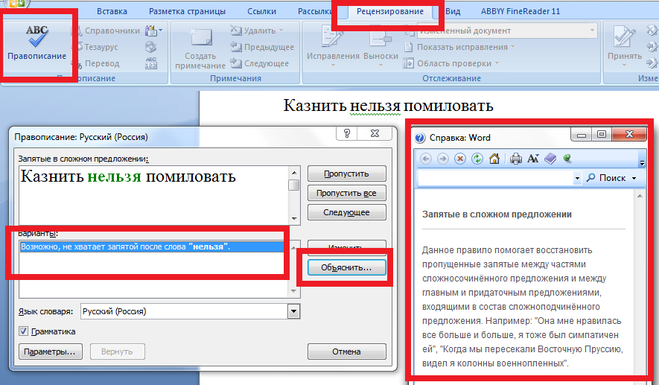Open the dropdown arrow right of Поиск button
659x385 pixels.
(x=634, y=178)
